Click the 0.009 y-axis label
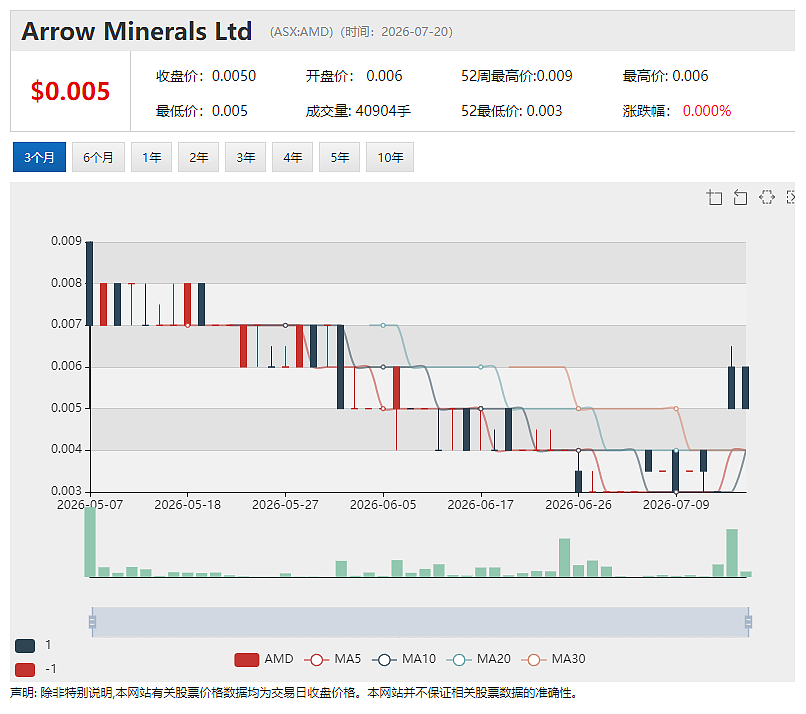Image resolution: width=806 pixels, height=714 pixels. coord(66,241)
